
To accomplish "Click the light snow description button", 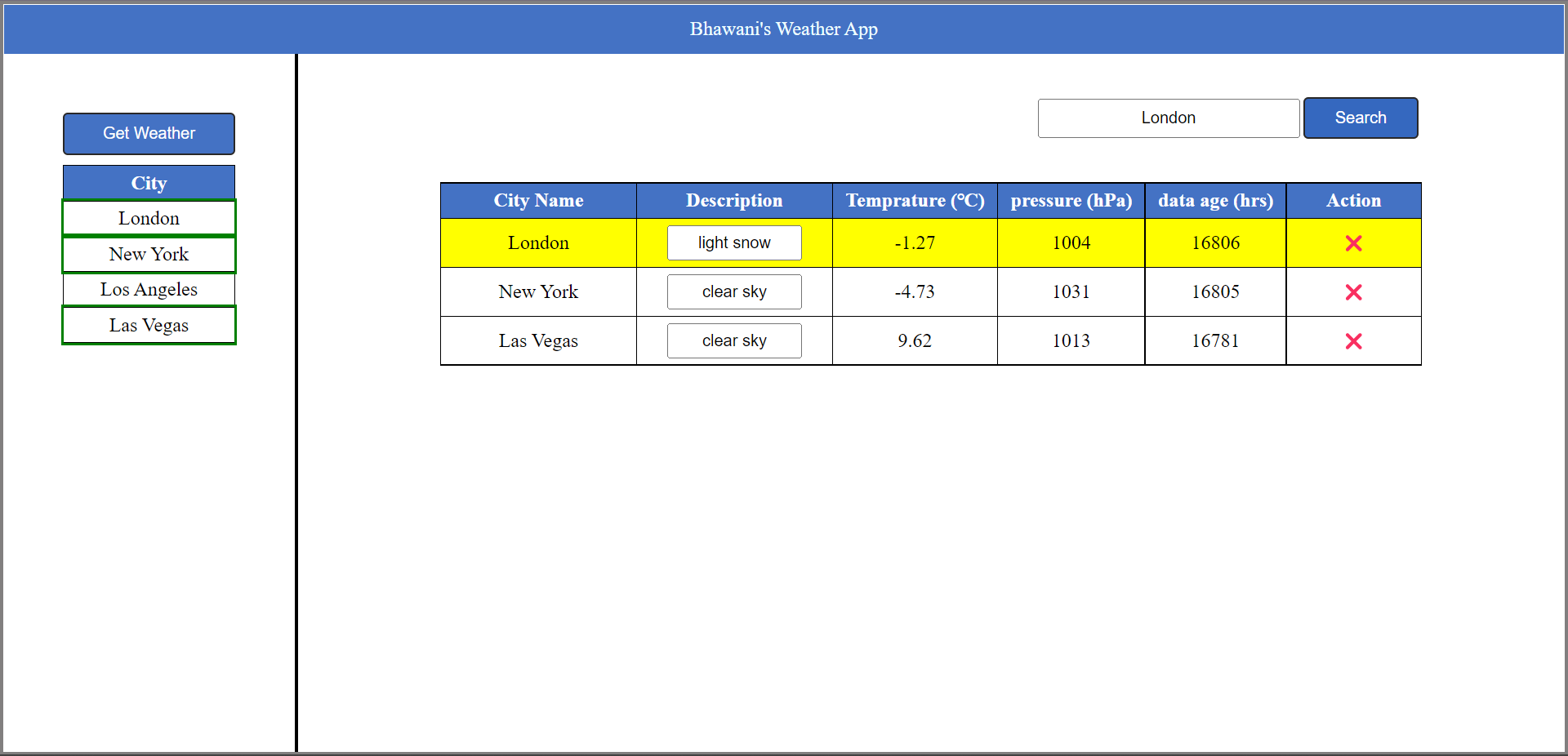I will (x=733, y=242).
